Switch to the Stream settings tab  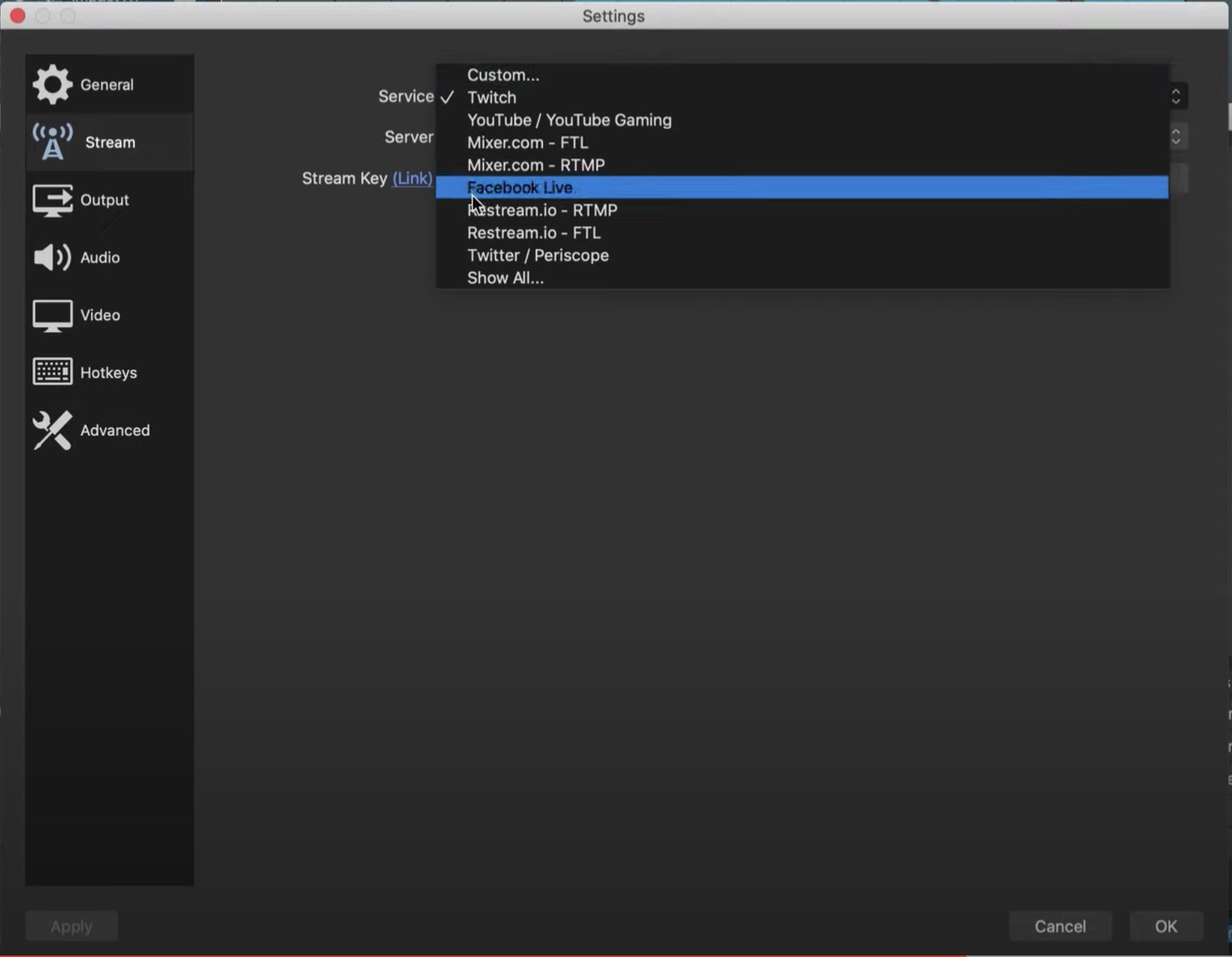coord(109,142)
